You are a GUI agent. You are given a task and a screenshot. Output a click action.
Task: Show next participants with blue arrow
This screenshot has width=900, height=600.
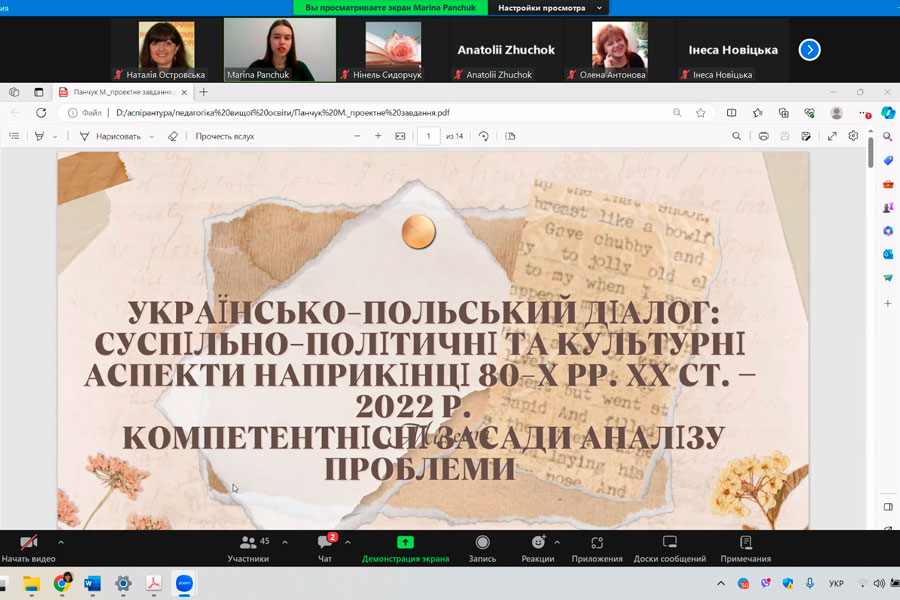pyautogui.click(x=809, y=49)
